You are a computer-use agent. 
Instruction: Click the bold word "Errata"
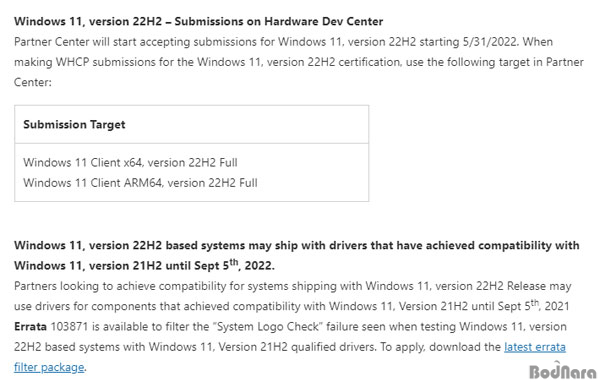pos(30,326)
